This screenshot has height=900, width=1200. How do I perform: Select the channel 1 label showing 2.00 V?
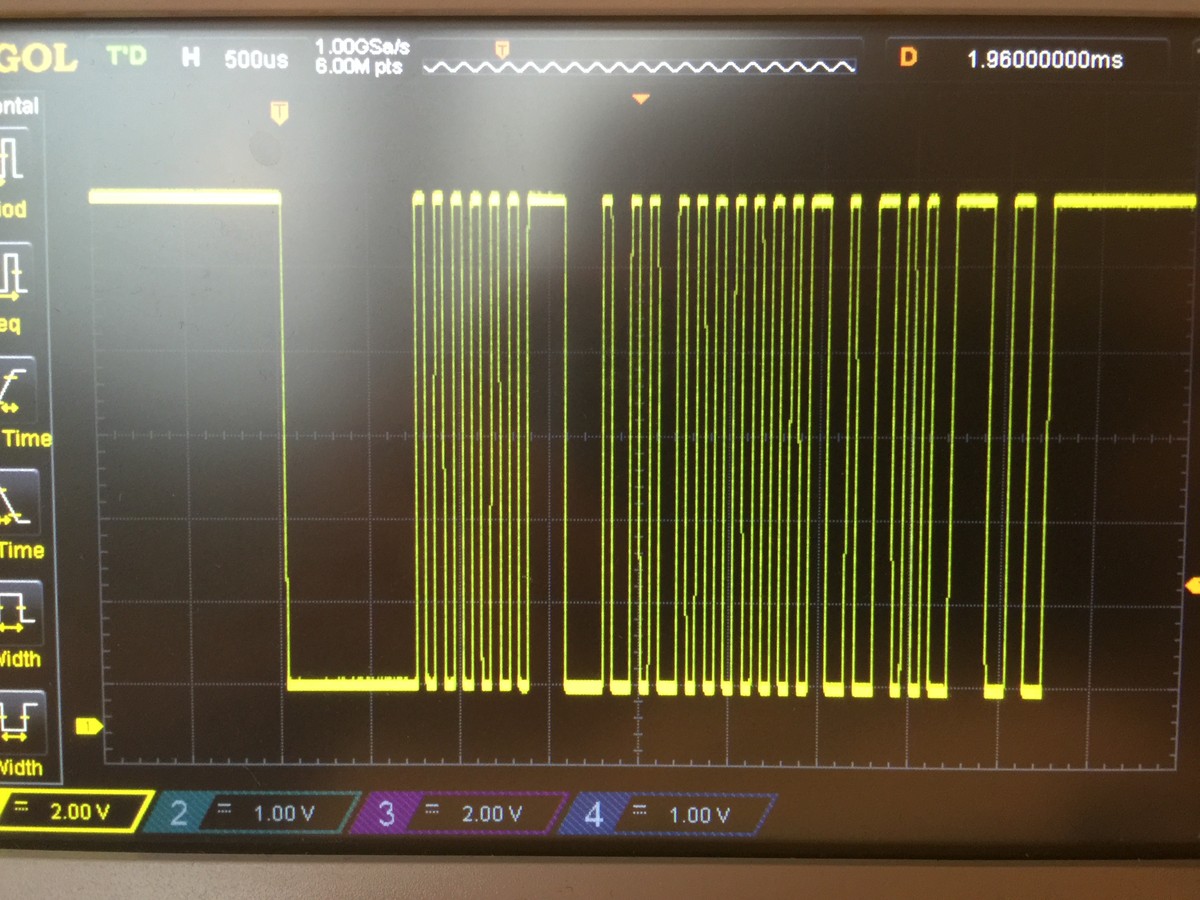coord(75,812)
